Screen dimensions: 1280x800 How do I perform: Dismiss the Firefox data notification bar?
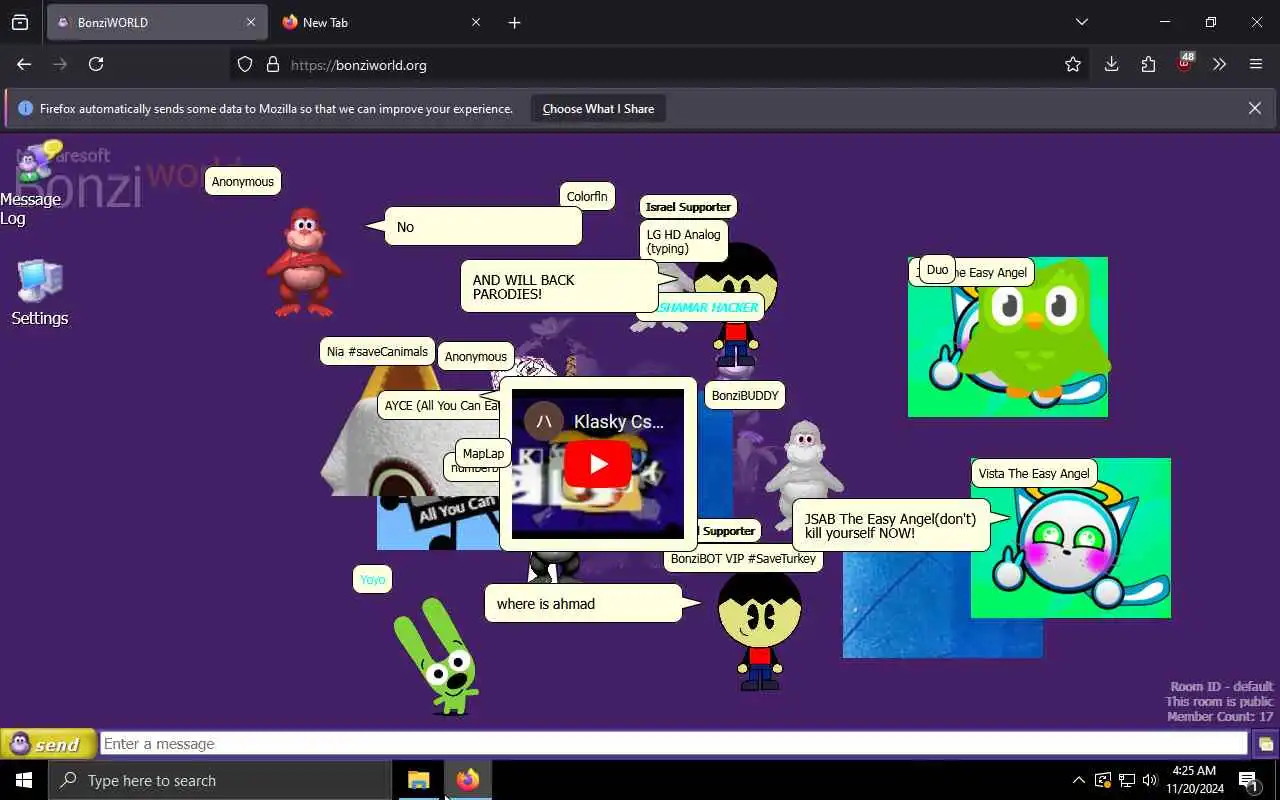pos(1254,108)
